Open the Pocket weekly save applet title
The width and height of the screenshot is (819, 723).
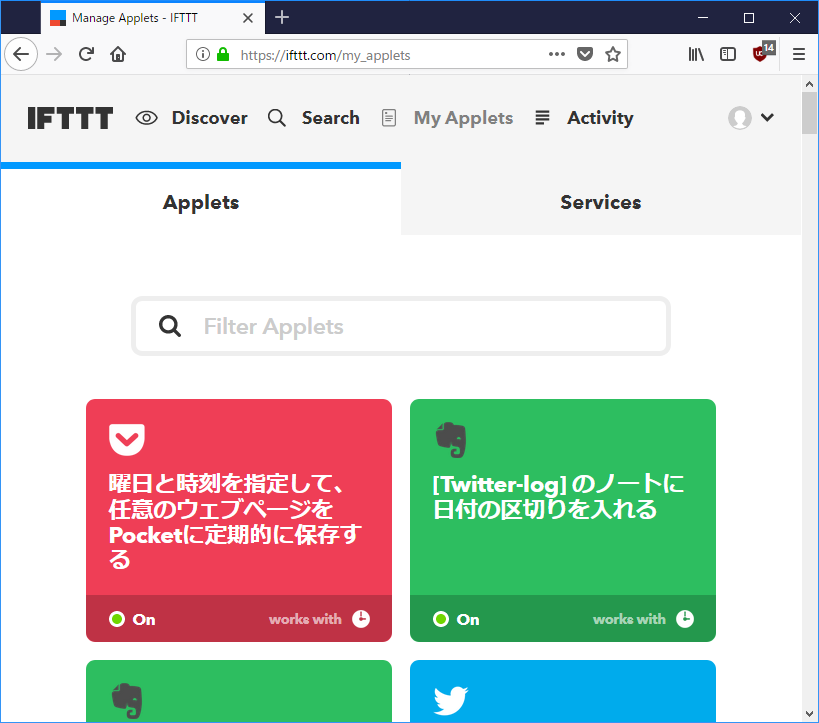(235, 521)
